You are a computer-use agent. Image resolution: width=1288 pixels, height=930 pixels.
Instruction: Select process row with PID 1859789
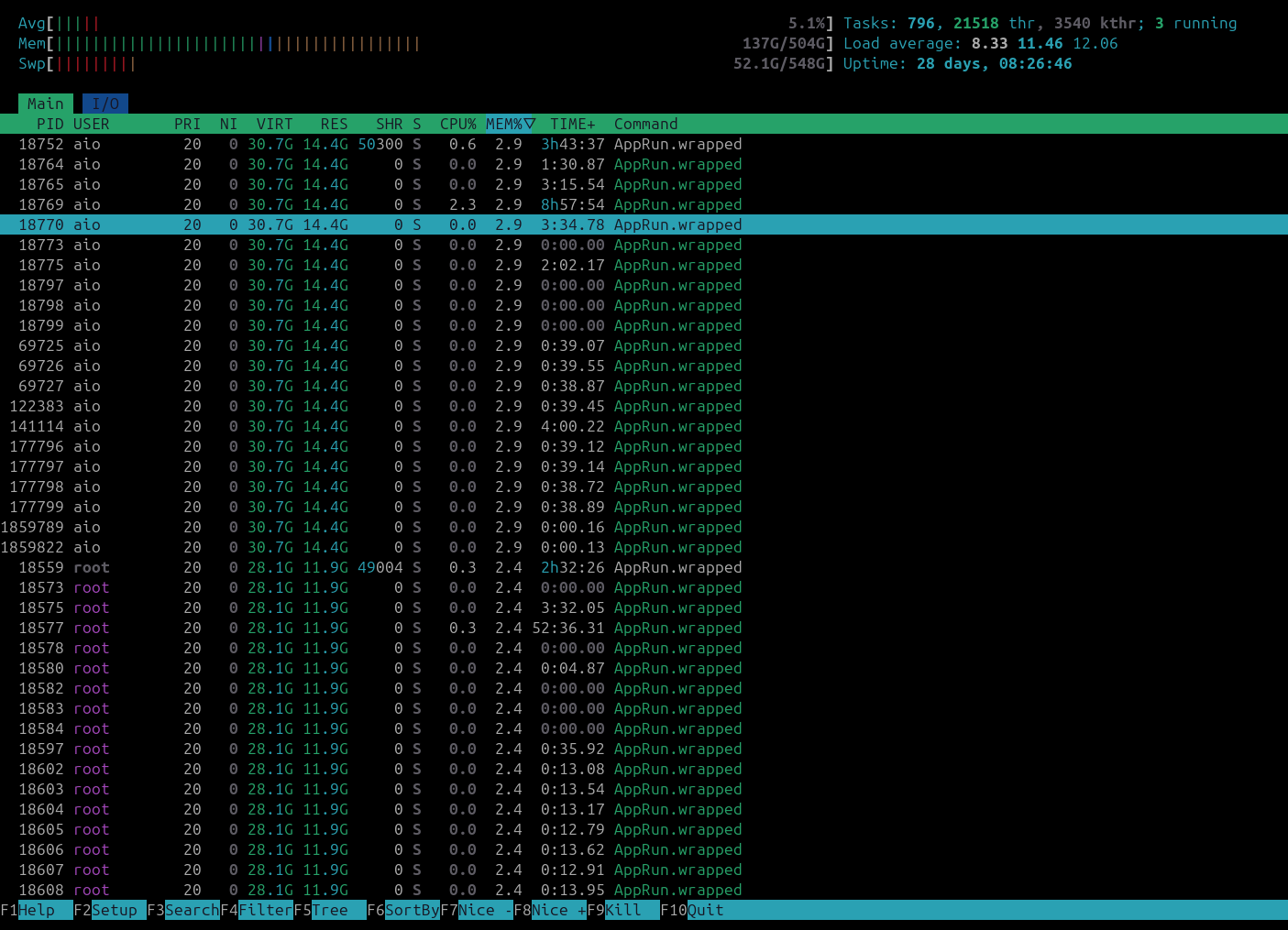pyautogui.click(x=644, y=527)
